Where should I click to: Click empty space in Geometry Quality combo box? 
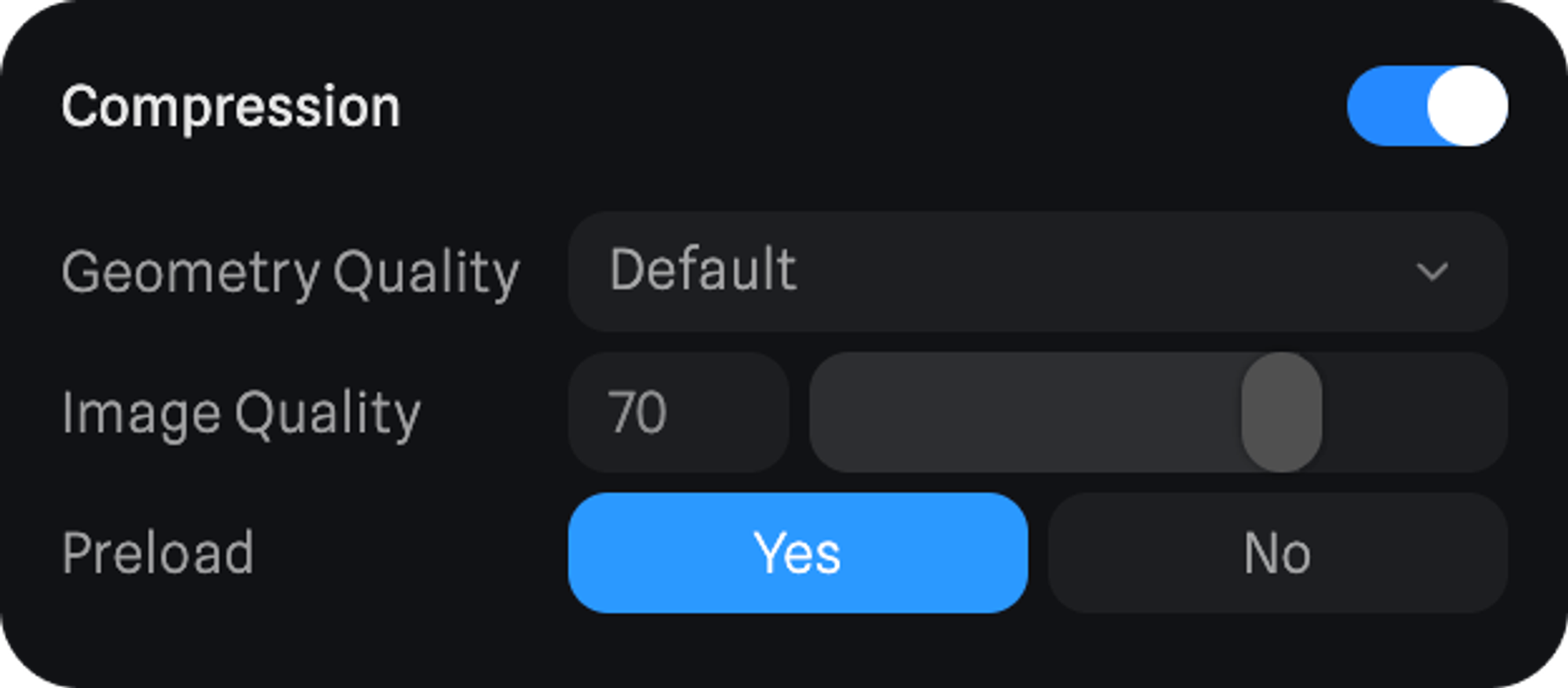pos(1098,271)
